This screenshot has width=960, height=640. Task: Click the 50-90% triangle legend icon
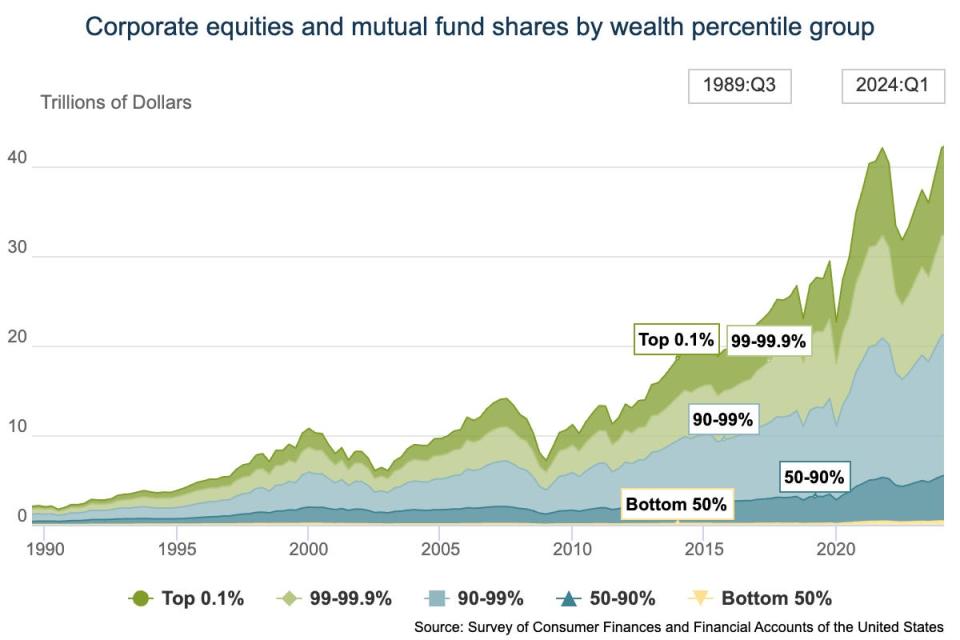pos(568,598)
